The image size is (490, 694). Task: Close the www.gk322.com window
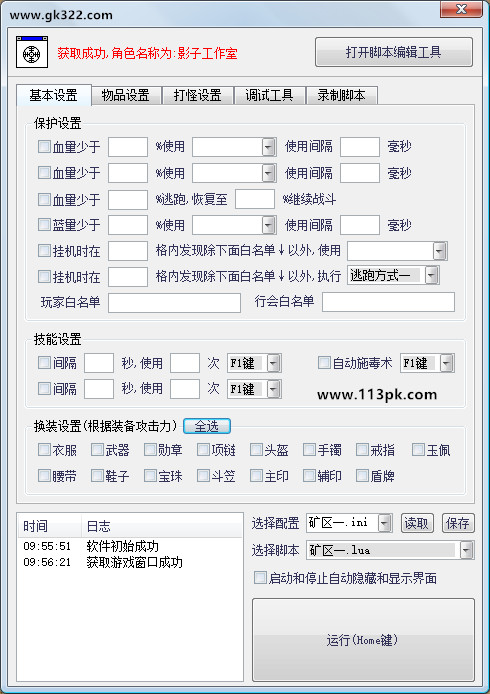click(461, 9)
